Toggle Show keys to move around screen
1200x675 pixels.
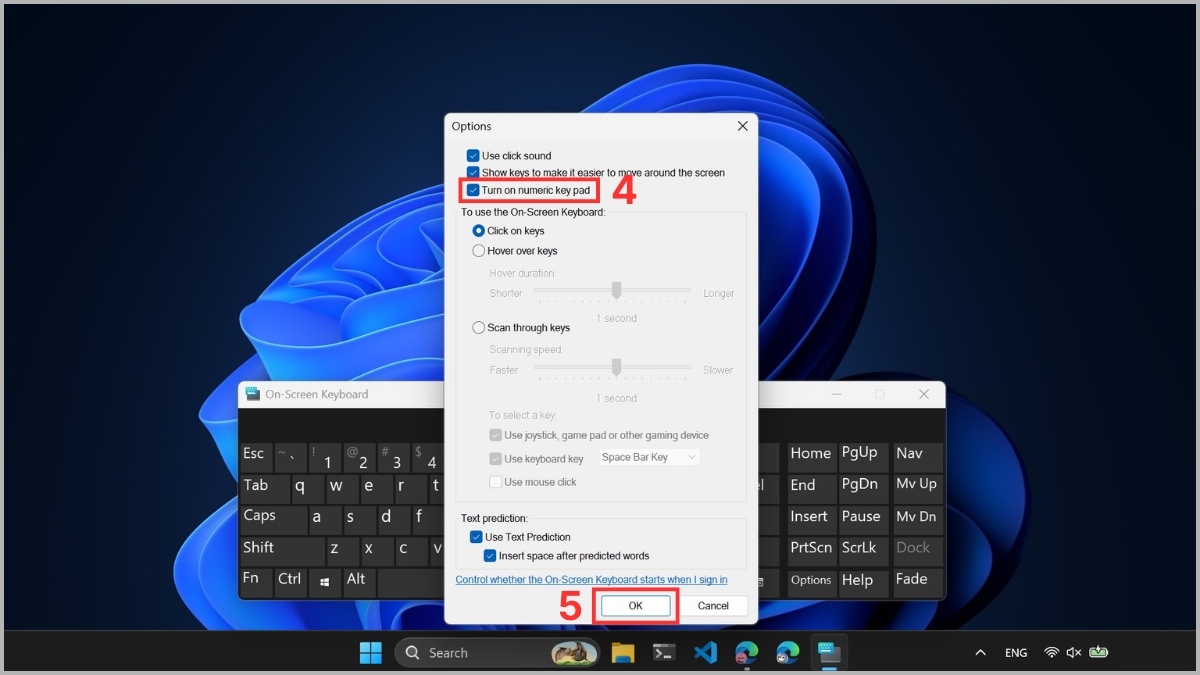point(473,173)
